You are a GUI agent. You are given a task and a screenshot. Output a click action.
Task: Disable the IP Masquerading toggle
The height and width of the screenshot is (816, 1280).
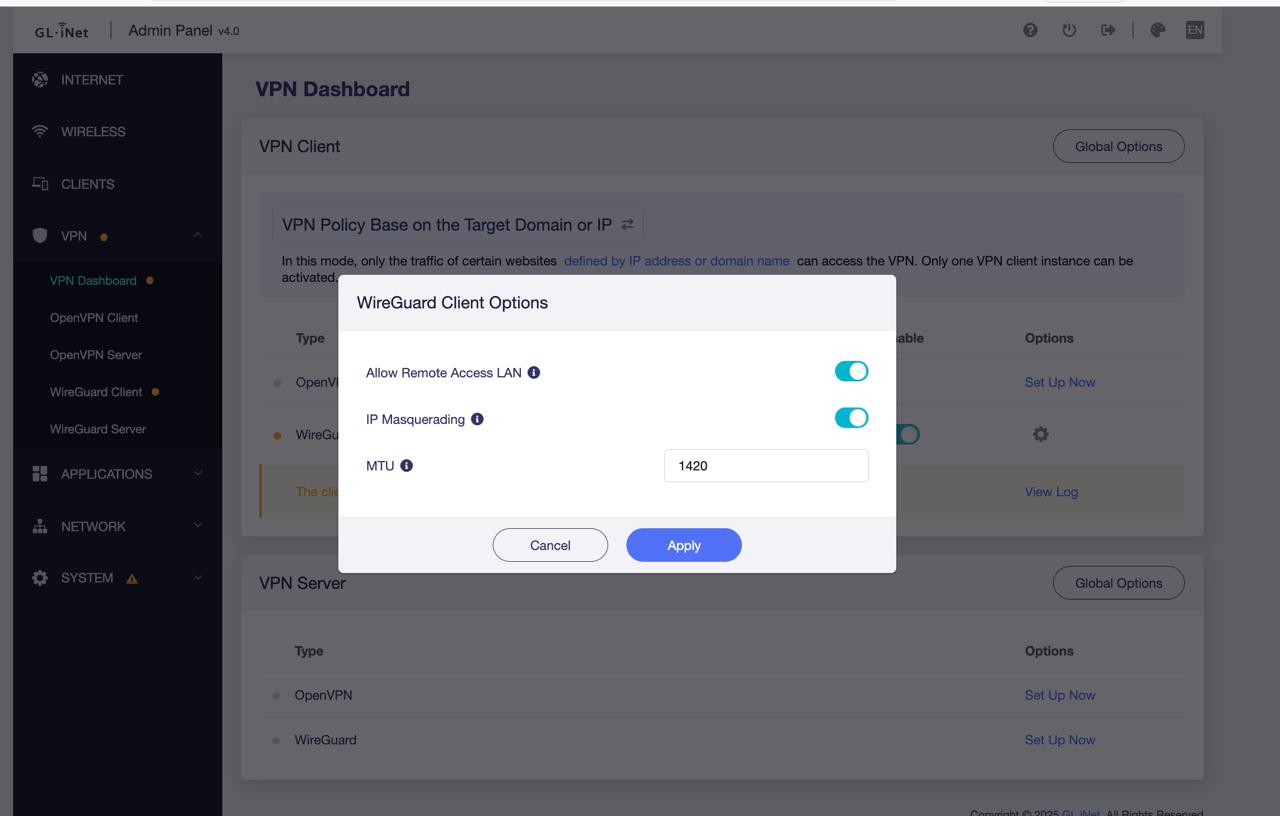[x=851, y=418]
